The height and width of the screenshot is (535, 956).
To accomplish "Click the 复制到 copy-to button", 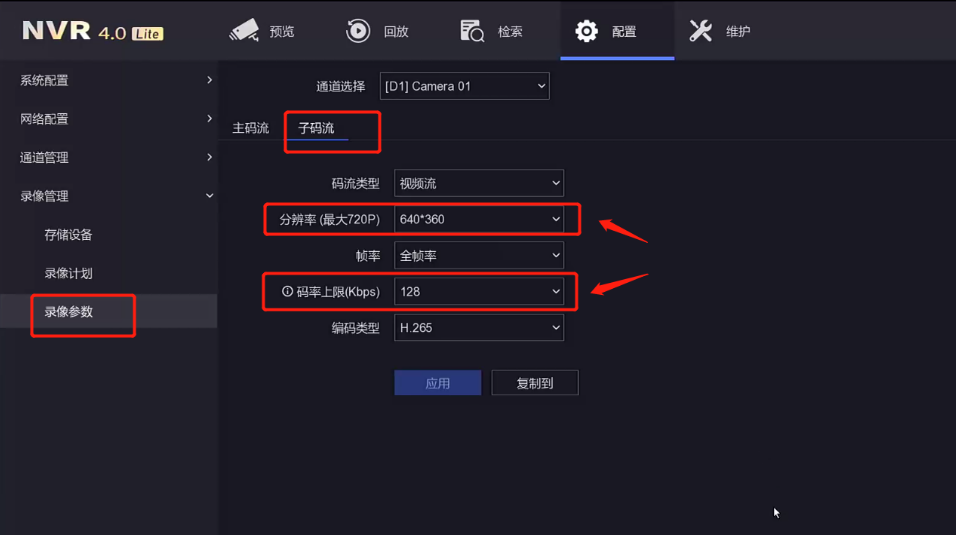I will (535, 383).
